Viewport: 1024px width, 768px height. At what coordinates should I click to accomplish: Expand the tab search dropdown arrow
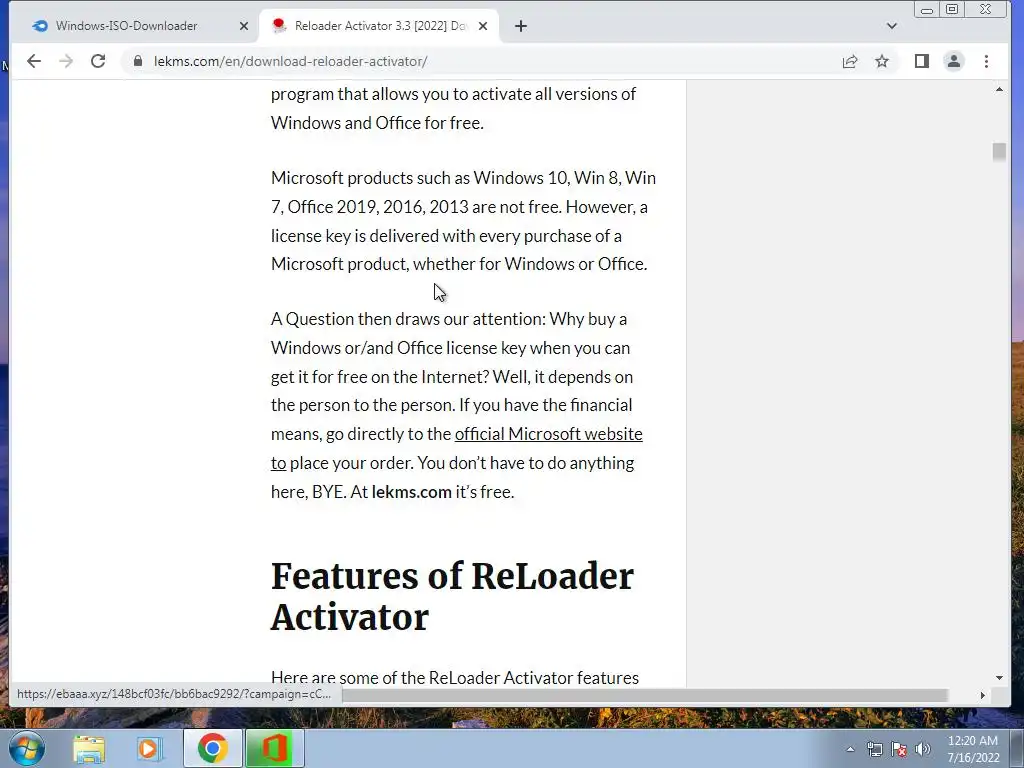coord(891,26)
